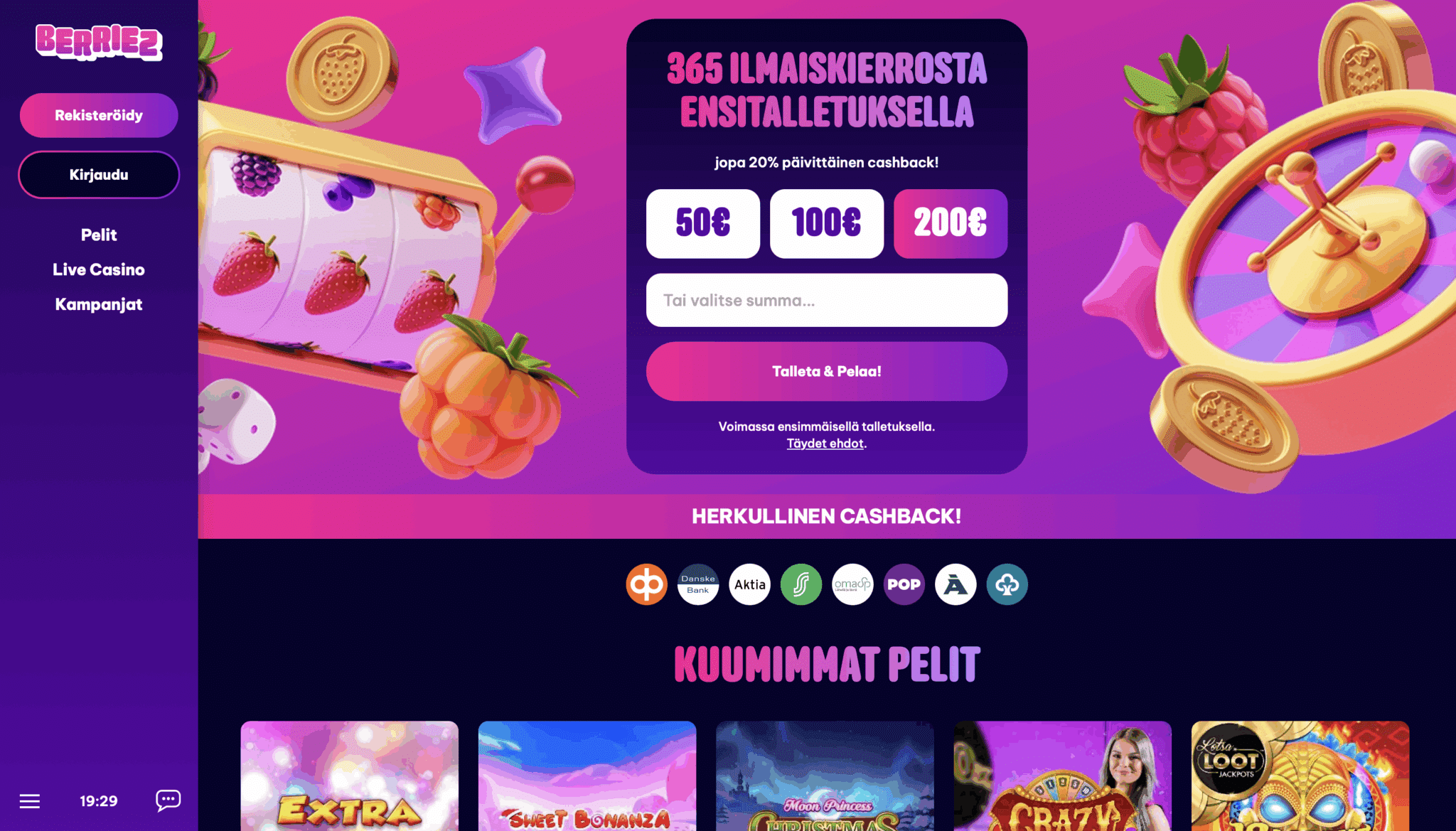Click the Berriez logo
This screenshot has width=1456, height=831.
coord(99,42)
